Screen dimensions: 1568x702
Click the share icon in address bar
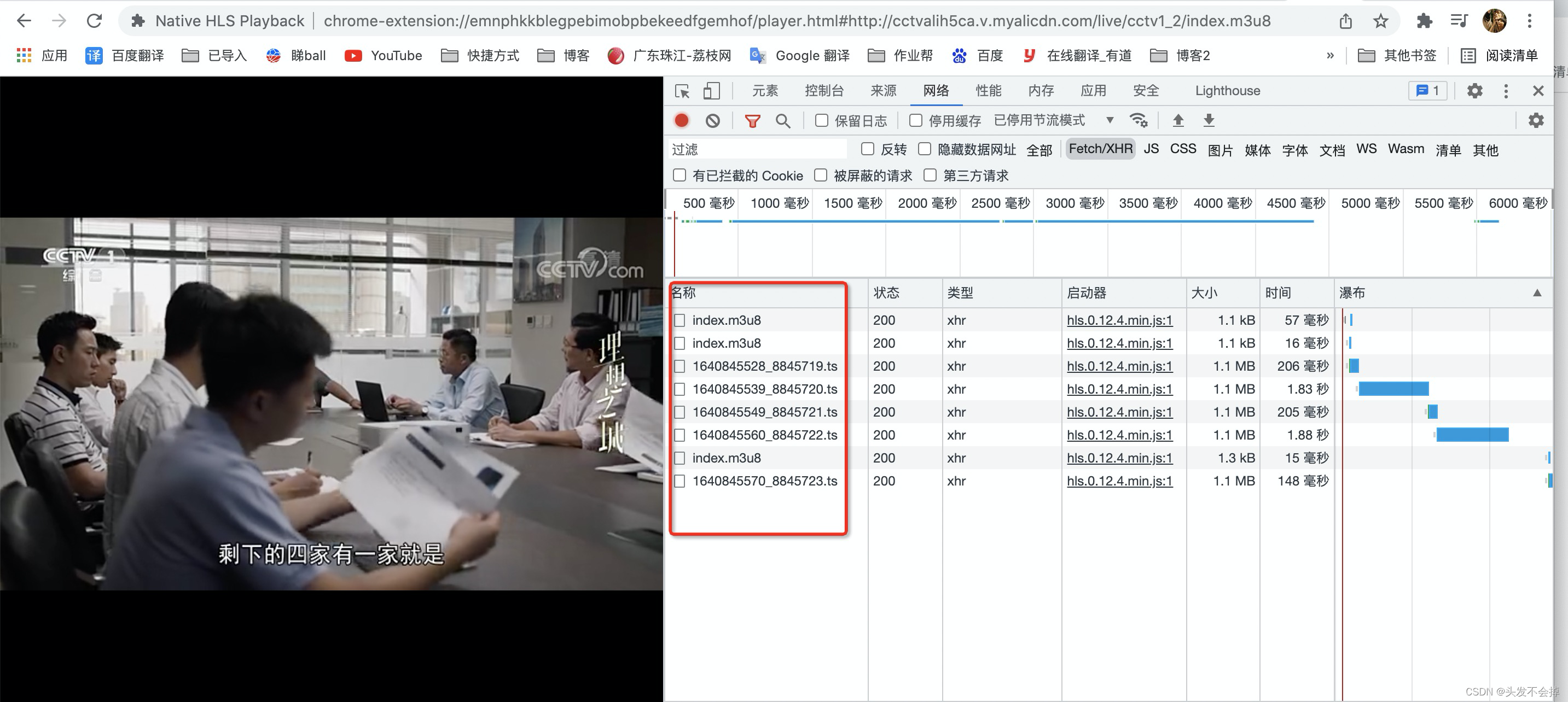[1345, 21]
